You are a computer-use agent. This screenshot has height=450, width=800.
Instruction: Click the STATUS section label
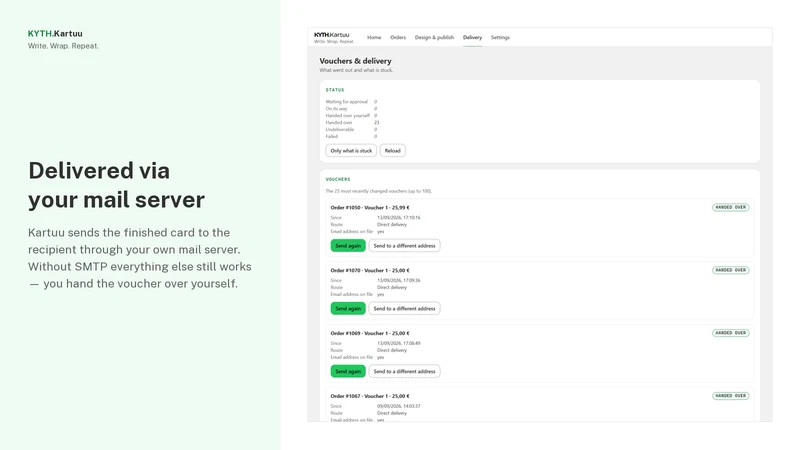point(335,90)
